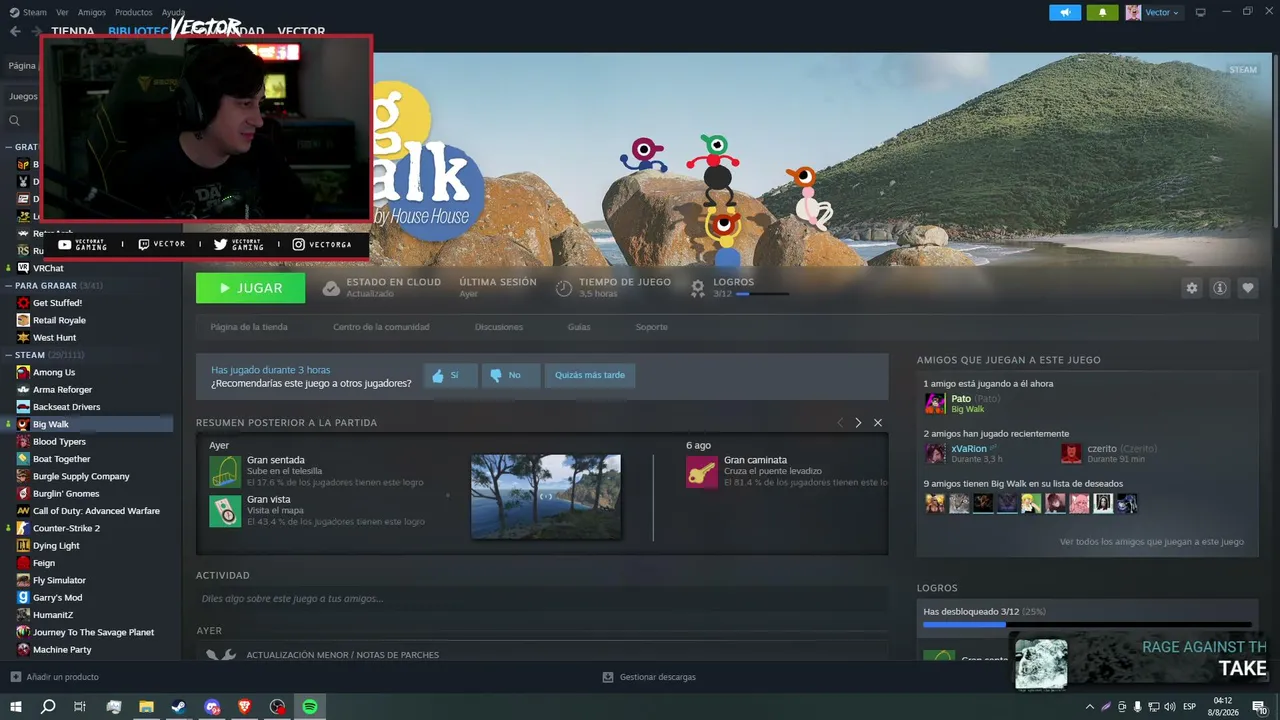Click the achievements progress bar 3/12
1280x720 pixels.
(x=1087, y=624)
